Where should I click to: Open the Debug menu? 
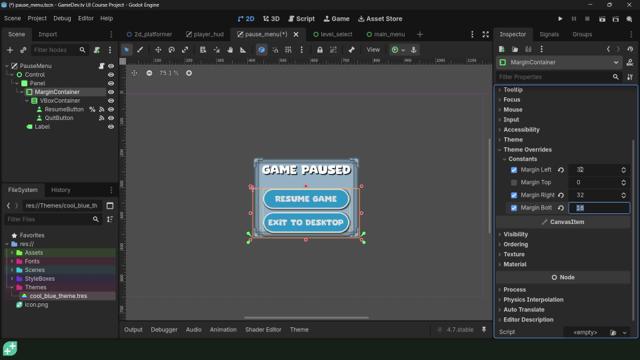tap(62, 18)
